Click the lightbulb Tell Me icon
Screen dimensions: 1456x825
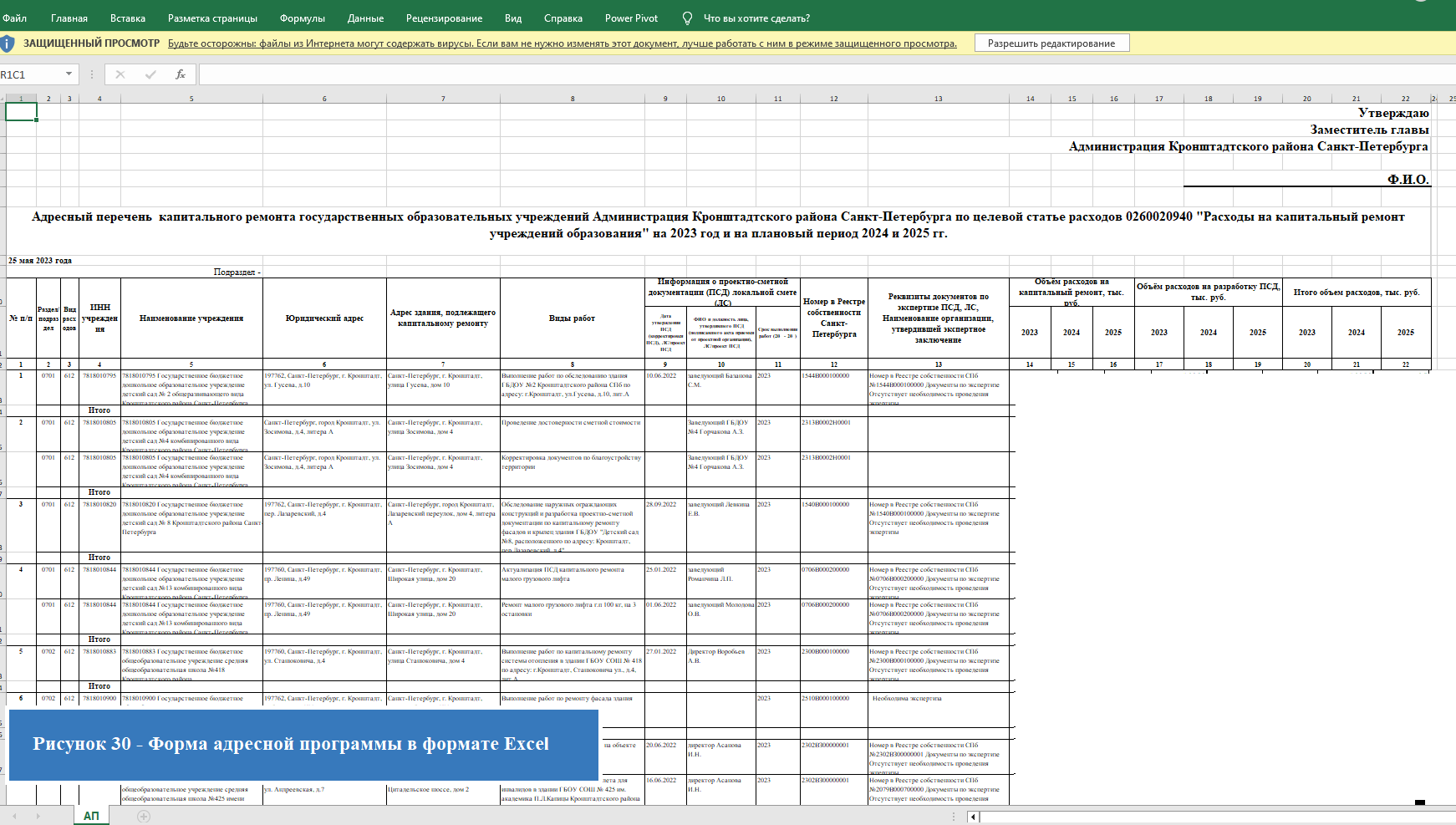coord(687,18)
